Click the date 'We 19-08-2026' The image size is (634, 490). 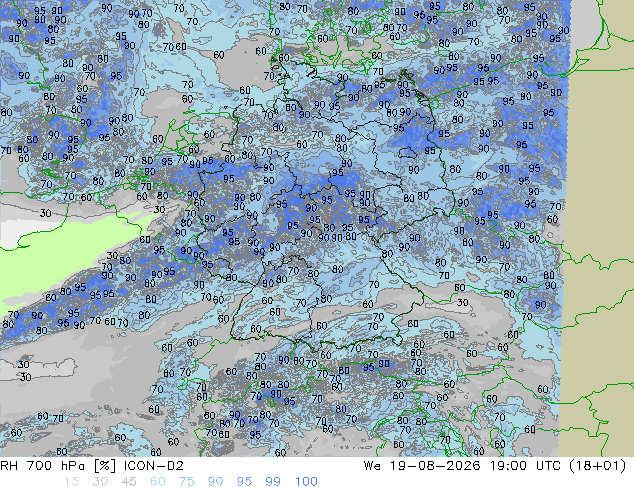coord(422,466)
